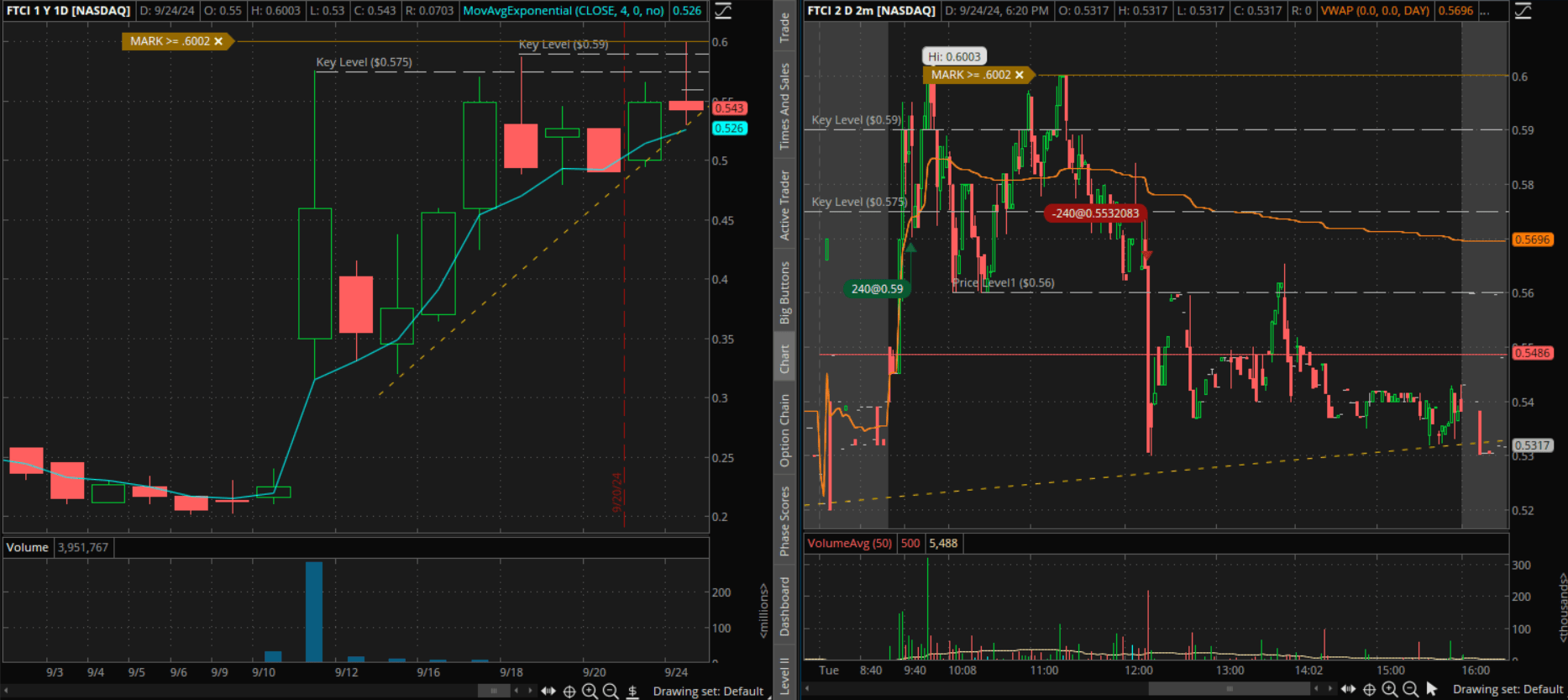Click the 0.543 last price tag on left axis
The image size is (1568, 700).
pyautogui.click(x=729, y=108)
